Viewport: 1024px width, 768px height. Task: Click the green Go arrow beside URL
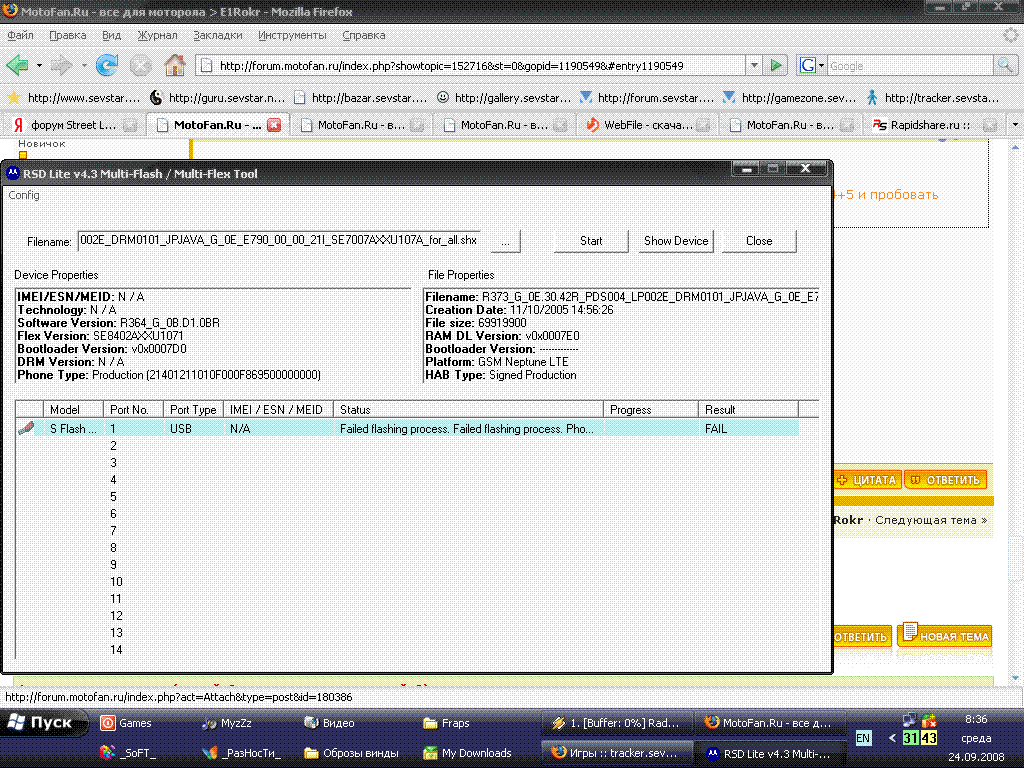click(x=775, y=65)
